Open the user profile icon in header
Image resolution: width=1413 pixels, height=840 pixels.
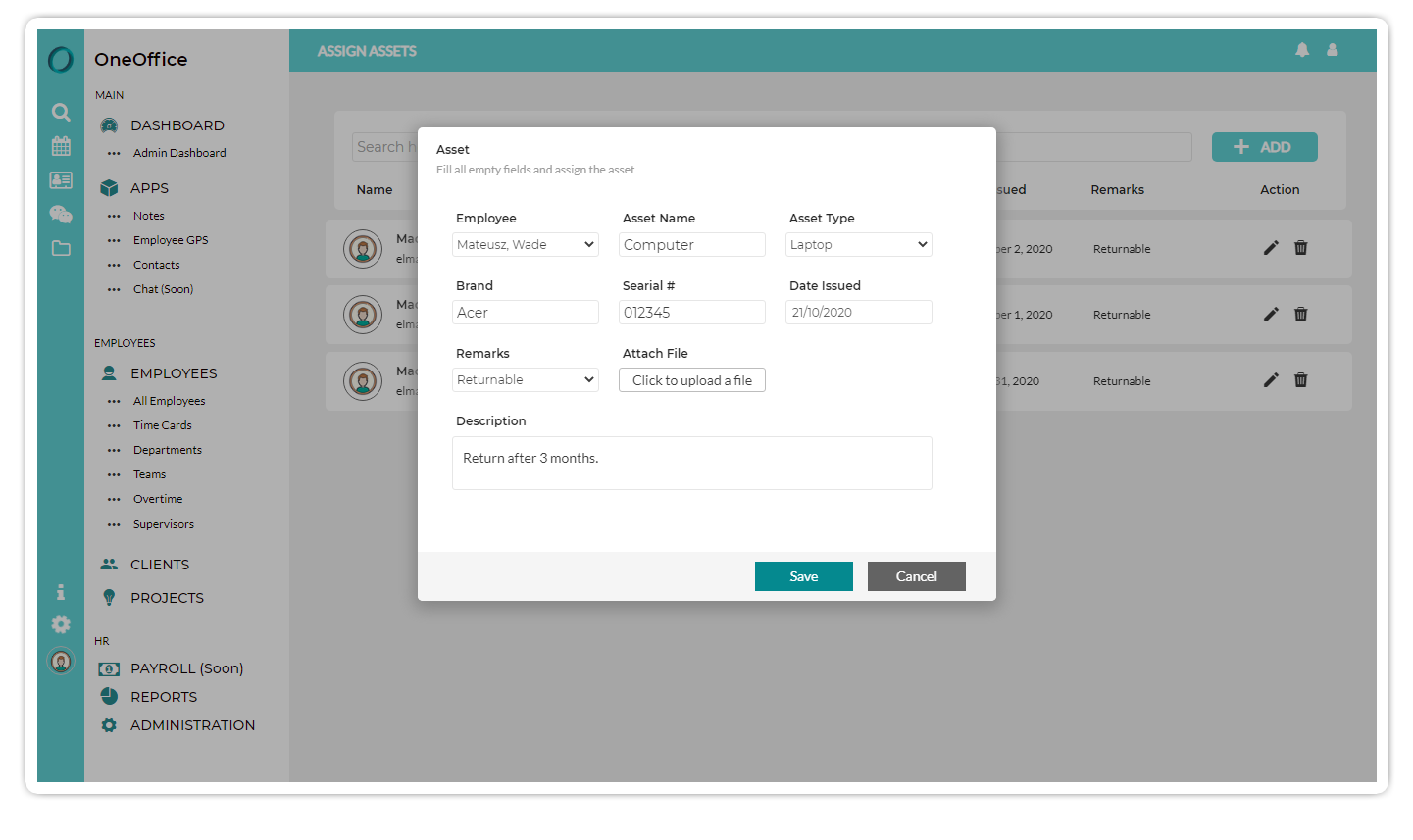(x=1333, y=50)
